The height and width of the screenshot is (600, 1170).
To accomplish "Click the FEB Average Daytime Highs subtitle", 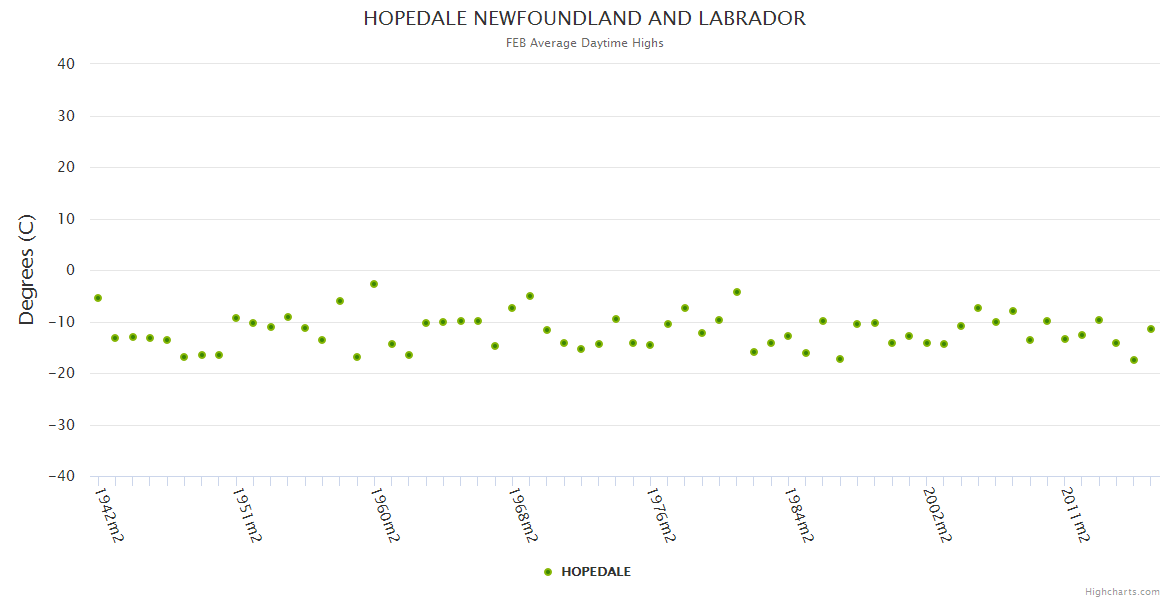I will tap(584, 43).
